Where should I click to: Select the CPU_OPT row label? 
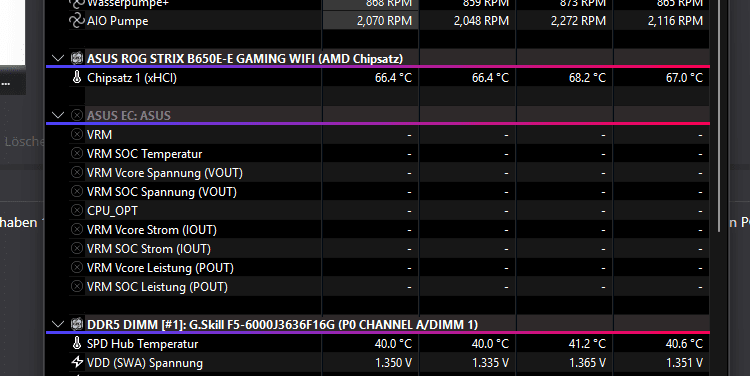[x=112, y=211]
